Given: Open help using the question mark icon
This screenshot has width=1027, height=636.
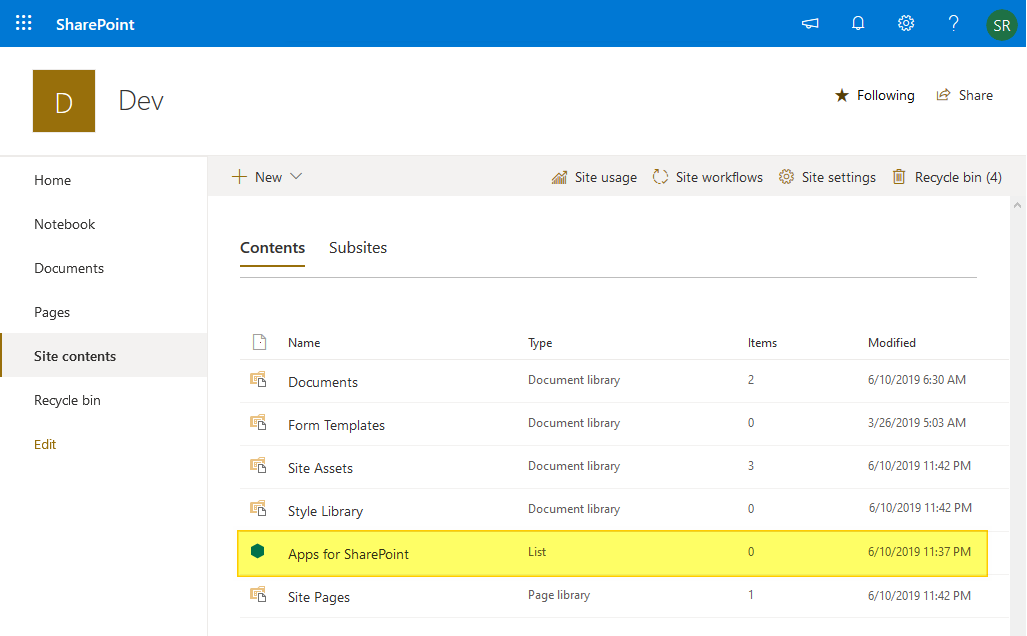Looking at the screenshot, I should pyautogui.click(x=953, y=23).
